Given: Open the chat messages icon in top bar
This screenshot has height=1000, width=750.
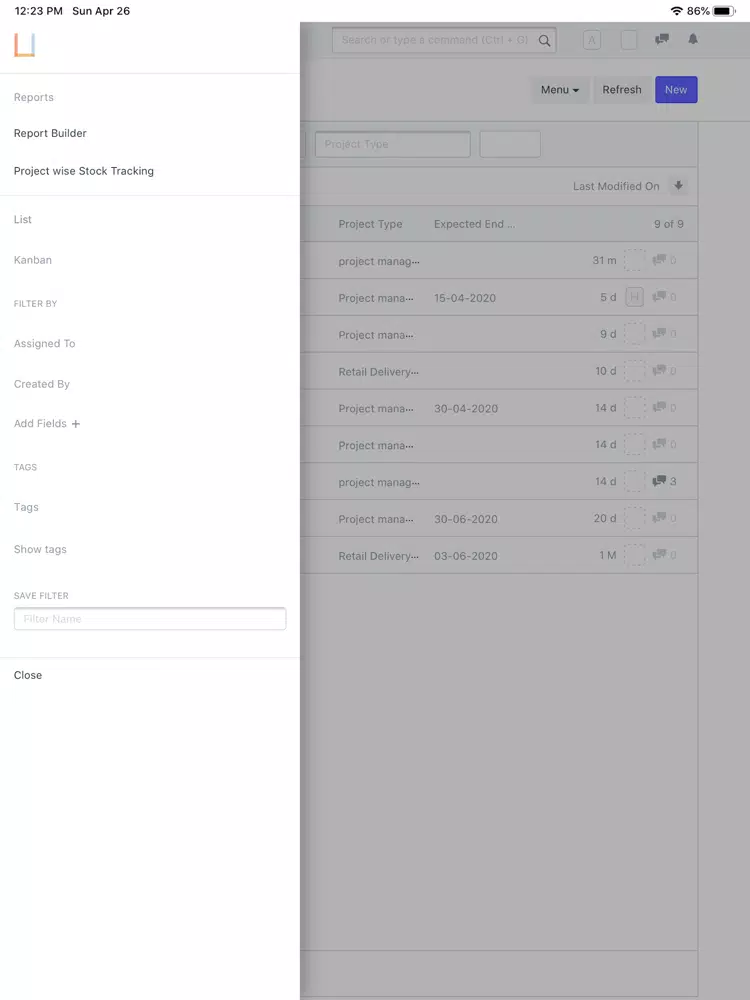Looking at the screenshot, I should coord(662,40).
